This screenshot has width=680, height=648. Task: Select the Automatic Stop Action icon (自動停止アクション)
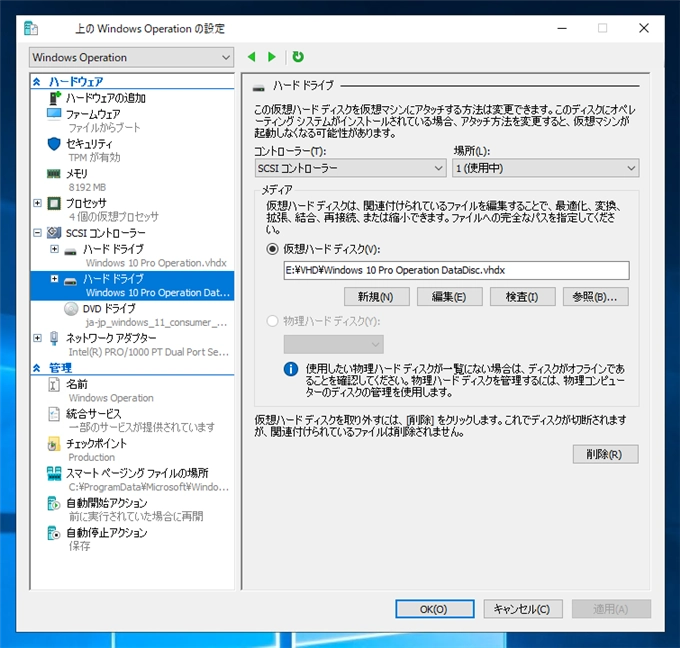[54, 533]
